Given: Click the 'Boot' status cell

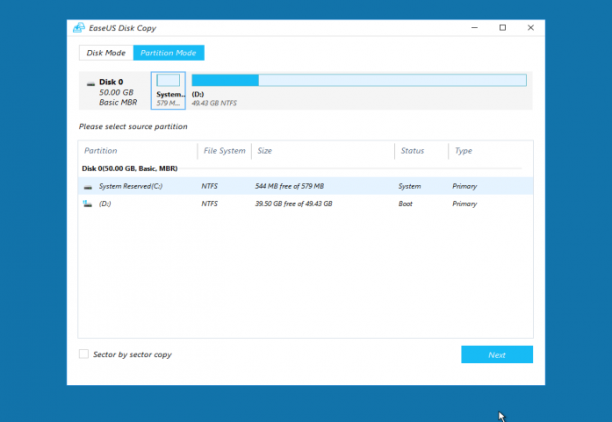Looking at the screenshot, I should pyautogui.click(x=406, y=204).
